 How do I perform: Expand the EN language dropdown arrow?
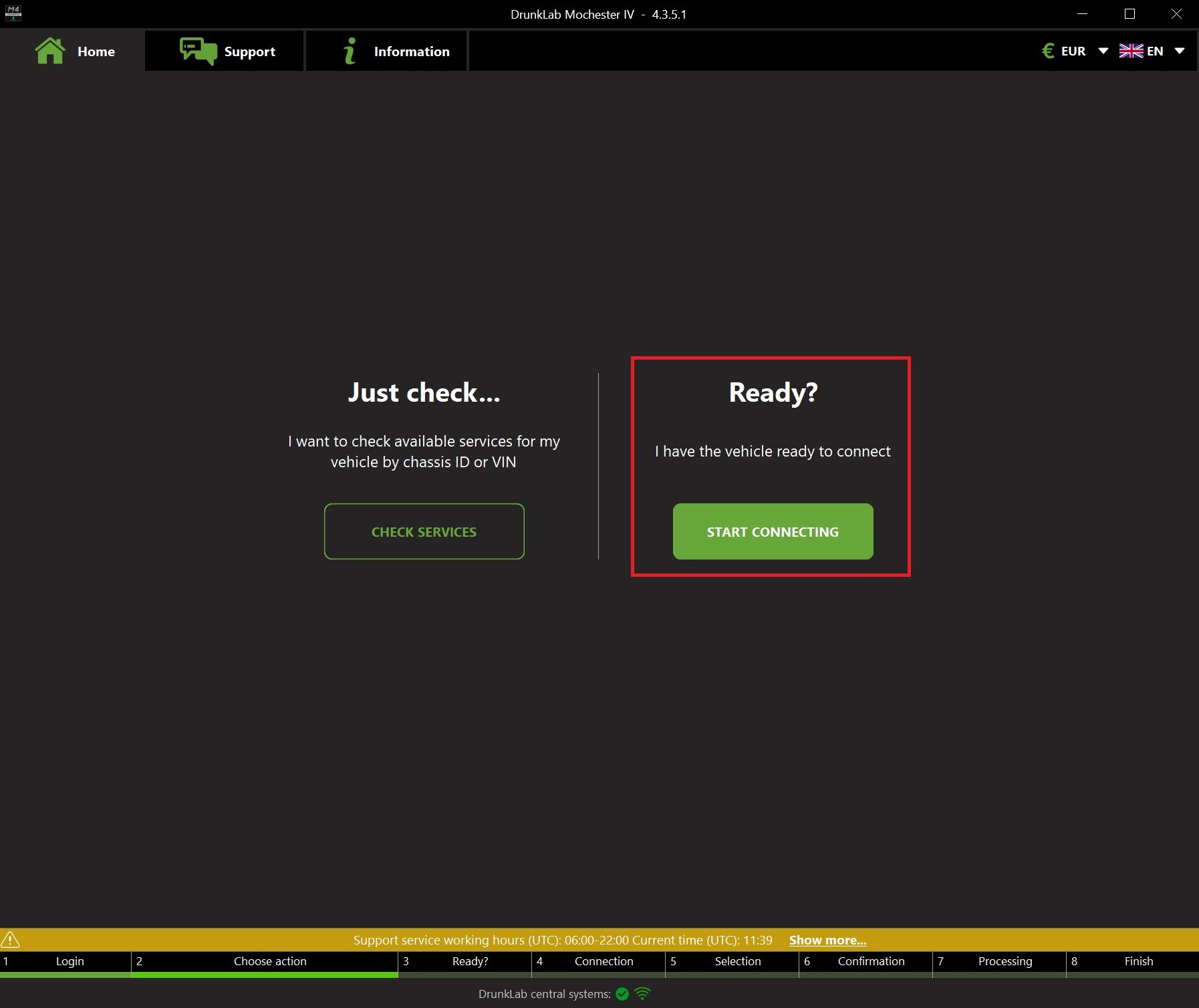(1180, 51)
